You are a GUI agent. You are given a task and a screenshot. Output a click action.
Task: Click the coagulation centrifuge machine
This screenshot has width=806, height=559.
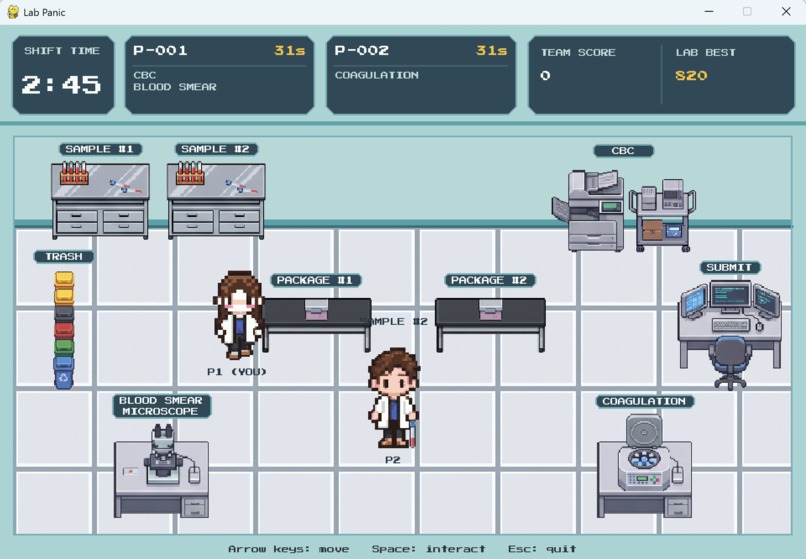click(644, 453)
